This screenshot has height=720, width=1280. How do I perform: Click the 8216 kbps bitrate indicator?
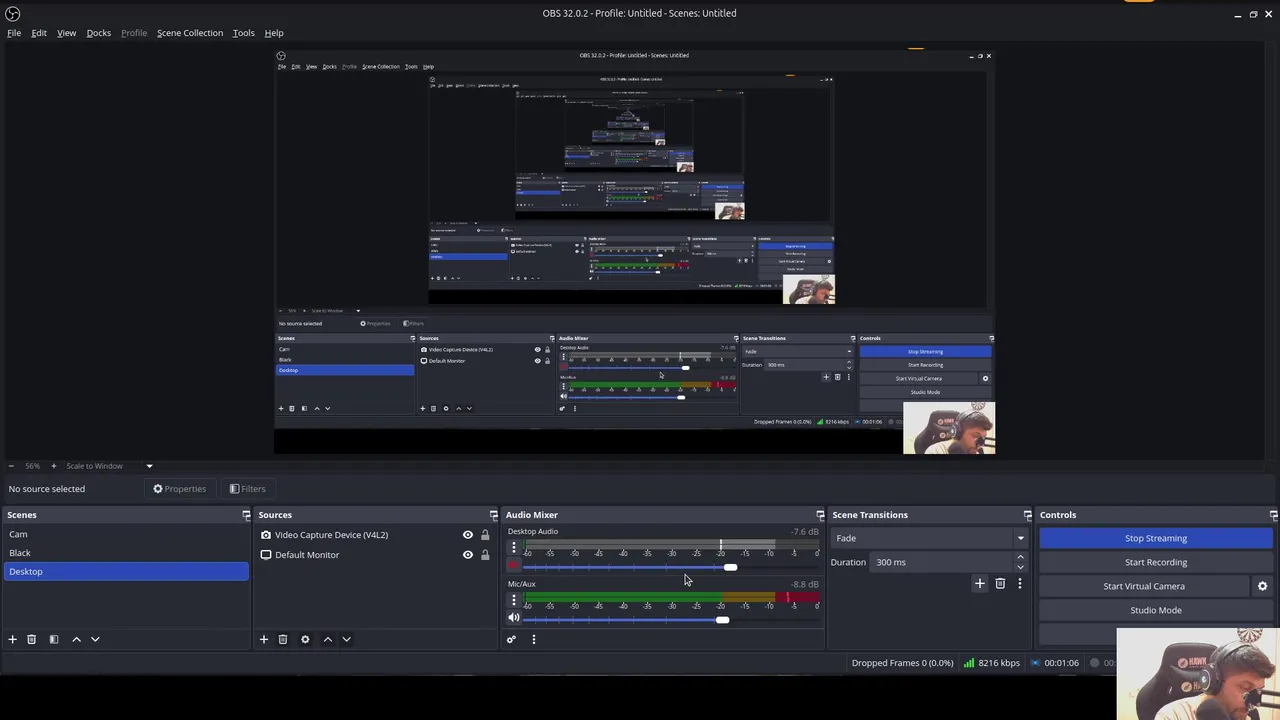[992, 663]
